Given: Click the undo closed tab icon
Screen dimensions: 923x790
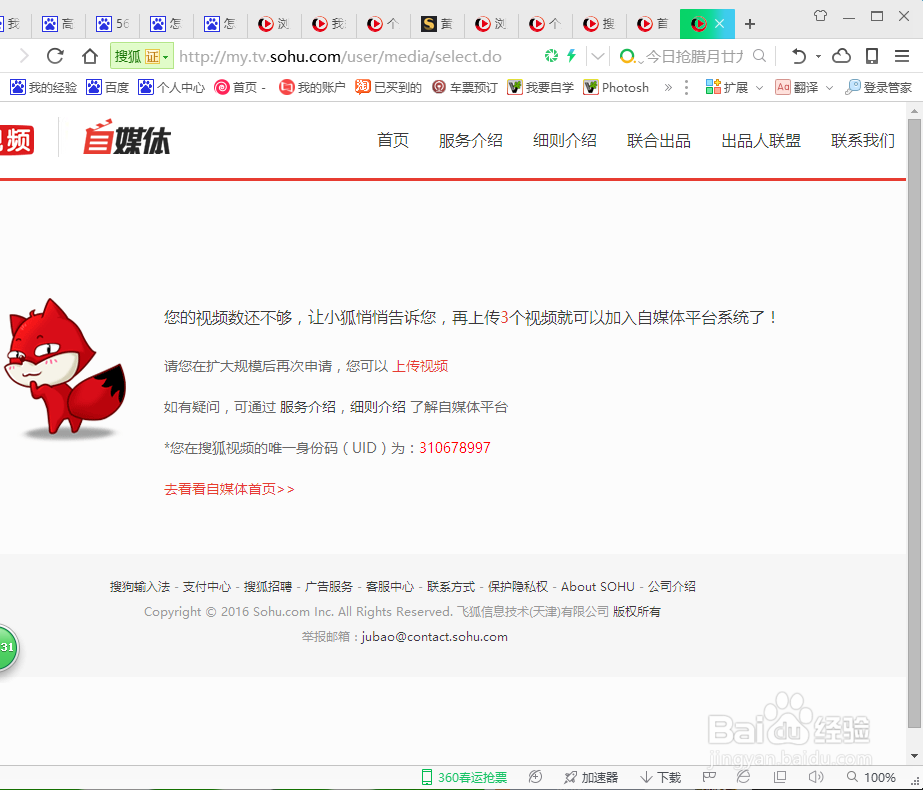Looking at the screenshot, I should [798, 57].
